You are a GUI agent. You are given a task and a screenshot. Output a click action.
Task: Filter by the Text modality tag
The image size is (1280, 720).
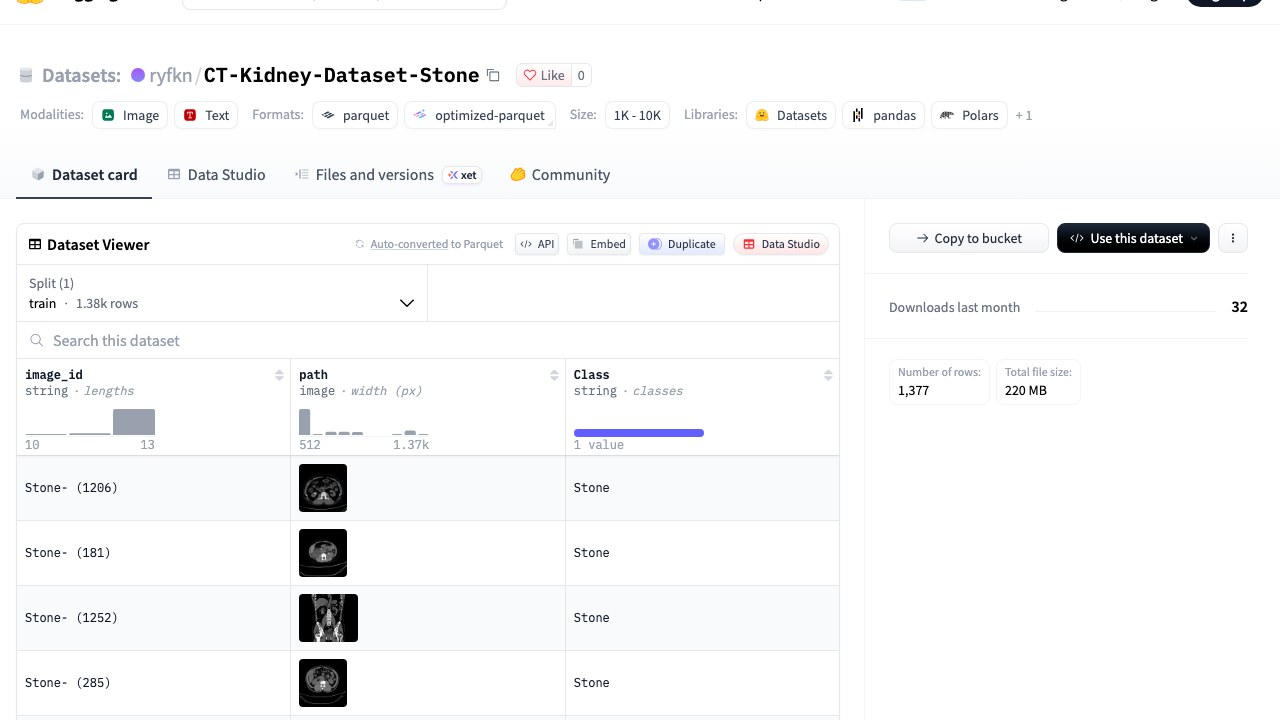coord(207,115)
